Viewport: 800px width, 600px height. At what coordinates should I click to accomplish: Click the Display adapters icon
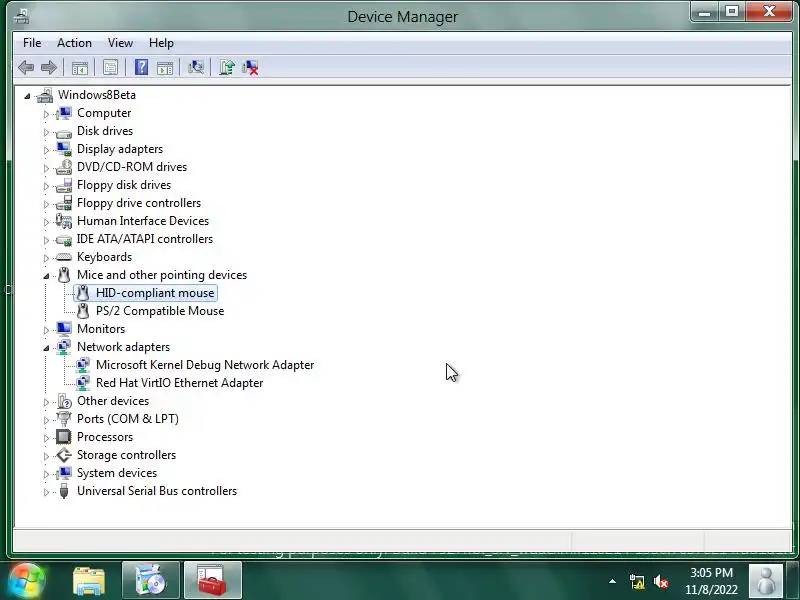(x=64, y=148)
